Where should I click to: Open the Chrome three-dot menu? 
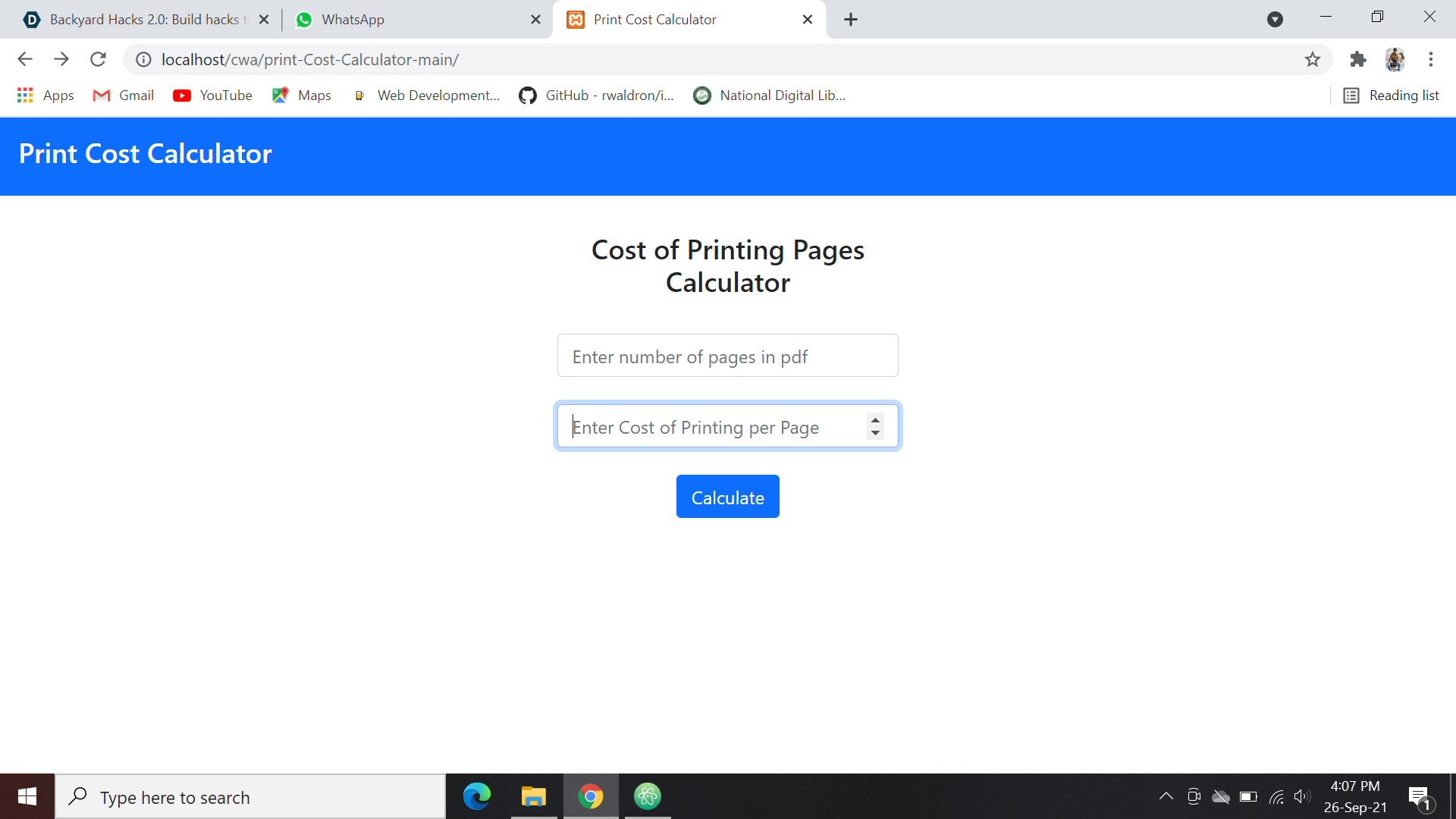[1431, 59]
